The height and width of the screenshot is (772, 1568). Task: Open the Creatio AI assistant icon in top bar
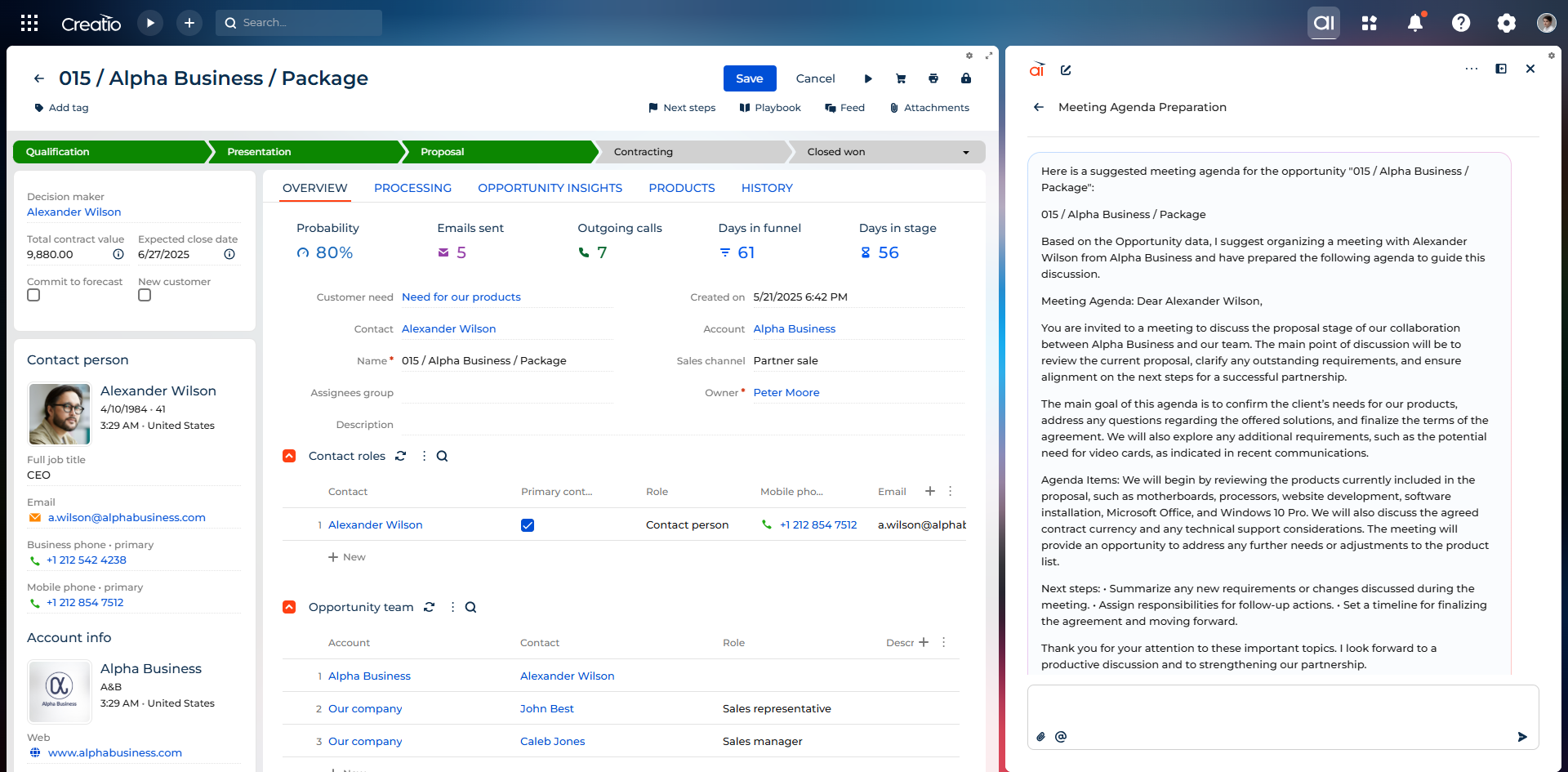(x=1324, y=23)
